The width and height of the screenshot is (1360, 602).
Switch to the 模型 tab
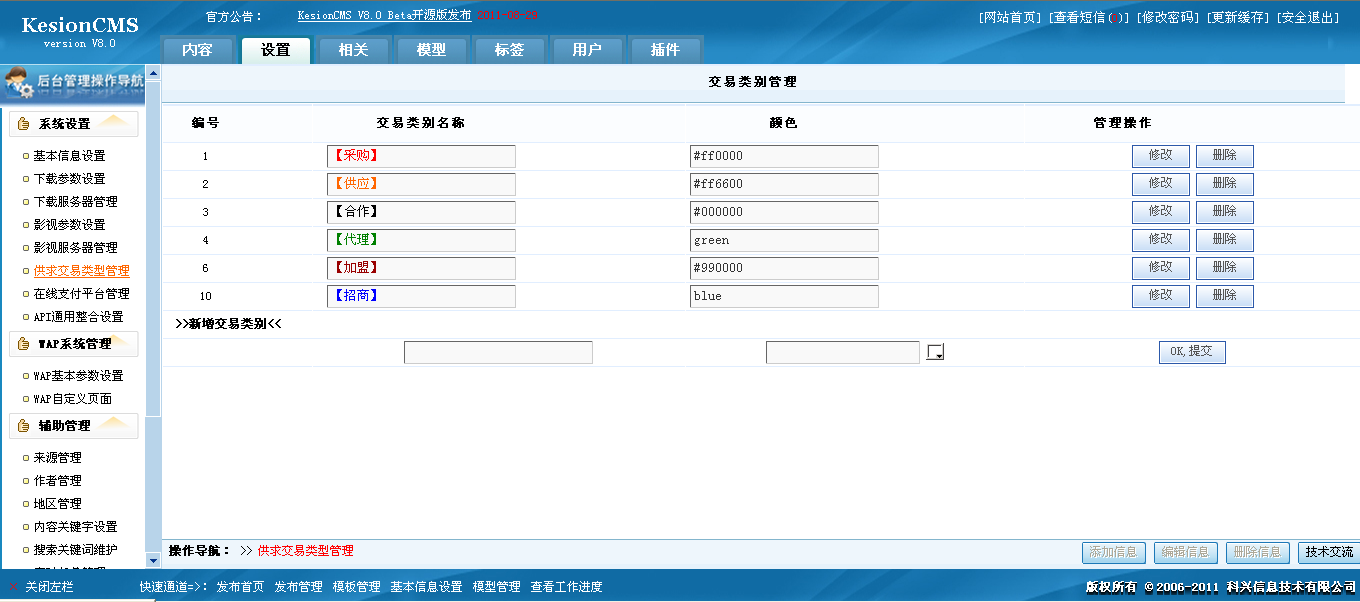431,50
